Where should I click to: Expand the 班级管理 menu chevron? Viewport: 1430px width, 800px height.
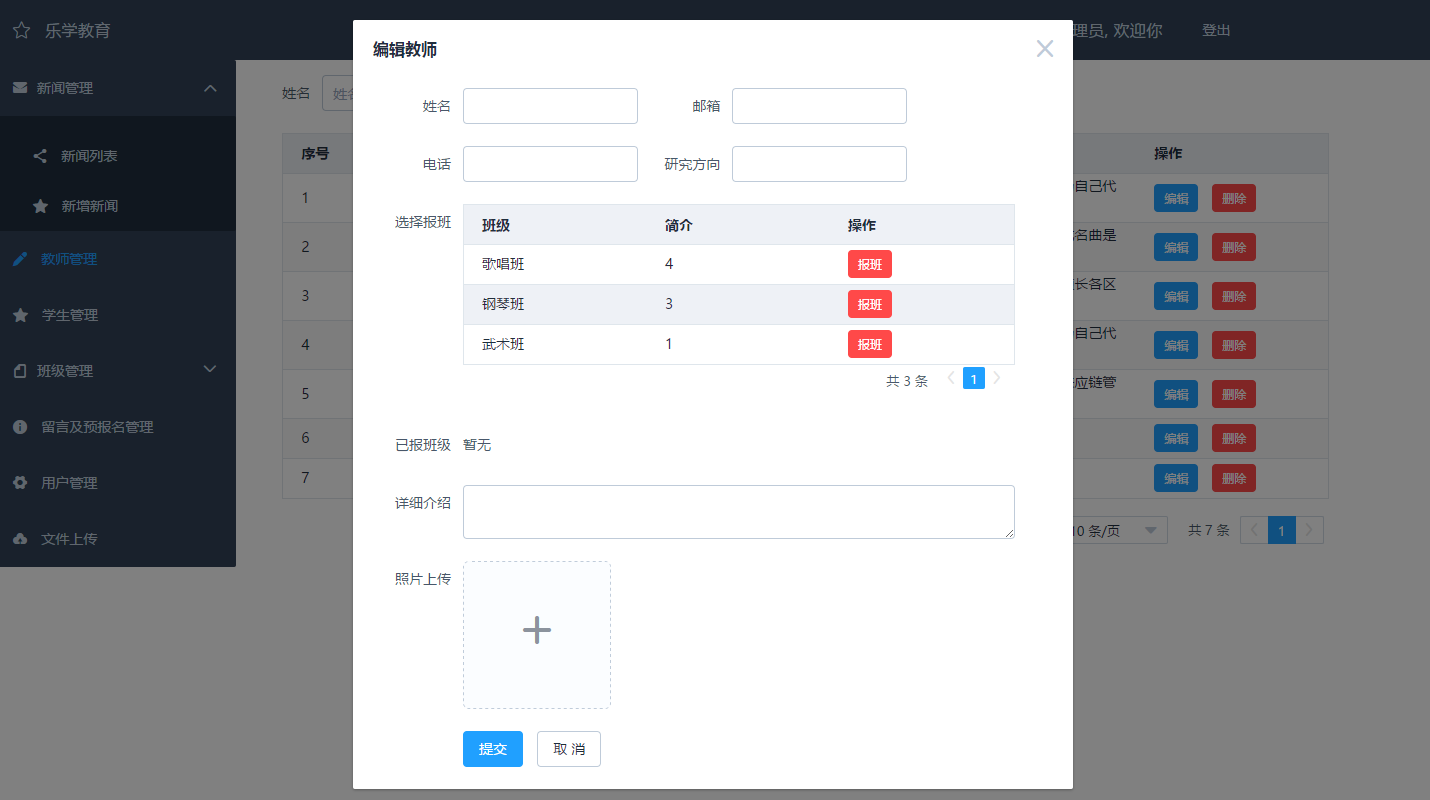[x=210, y=369]
